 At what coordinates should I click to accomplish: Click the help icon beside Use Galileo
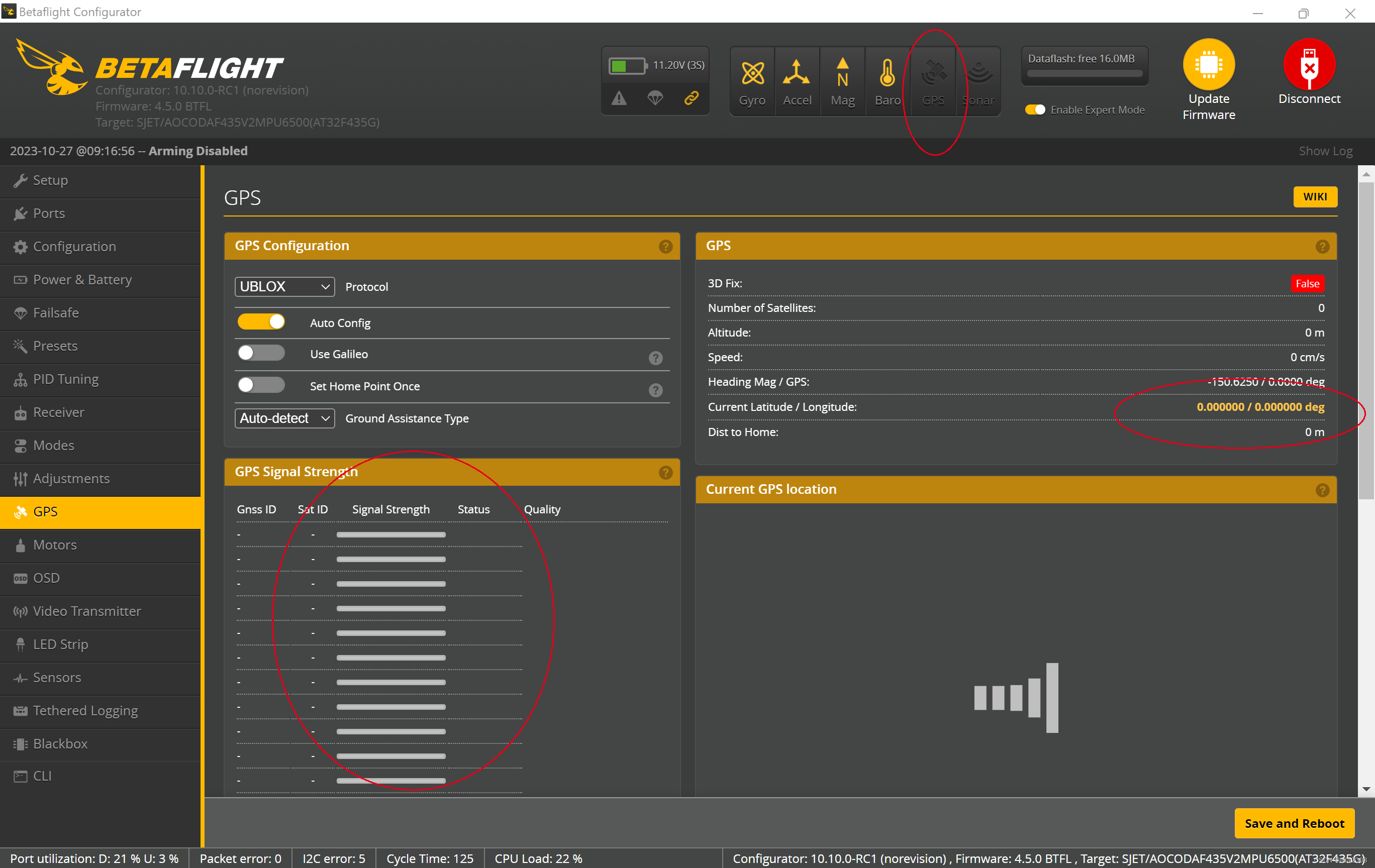(655, 358)
